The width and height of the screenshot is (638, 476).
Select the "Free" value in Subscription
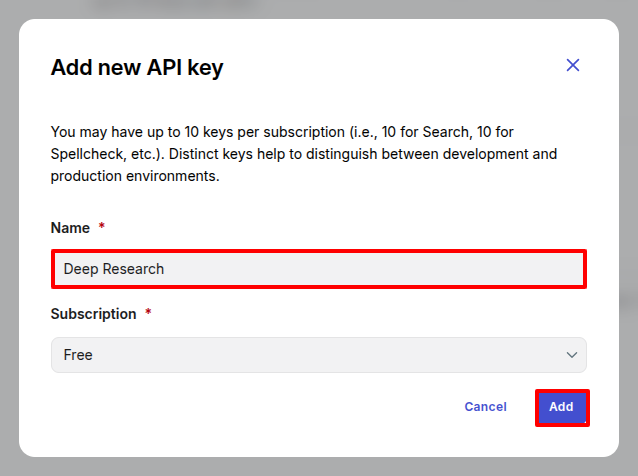click(x=78, y=355)
